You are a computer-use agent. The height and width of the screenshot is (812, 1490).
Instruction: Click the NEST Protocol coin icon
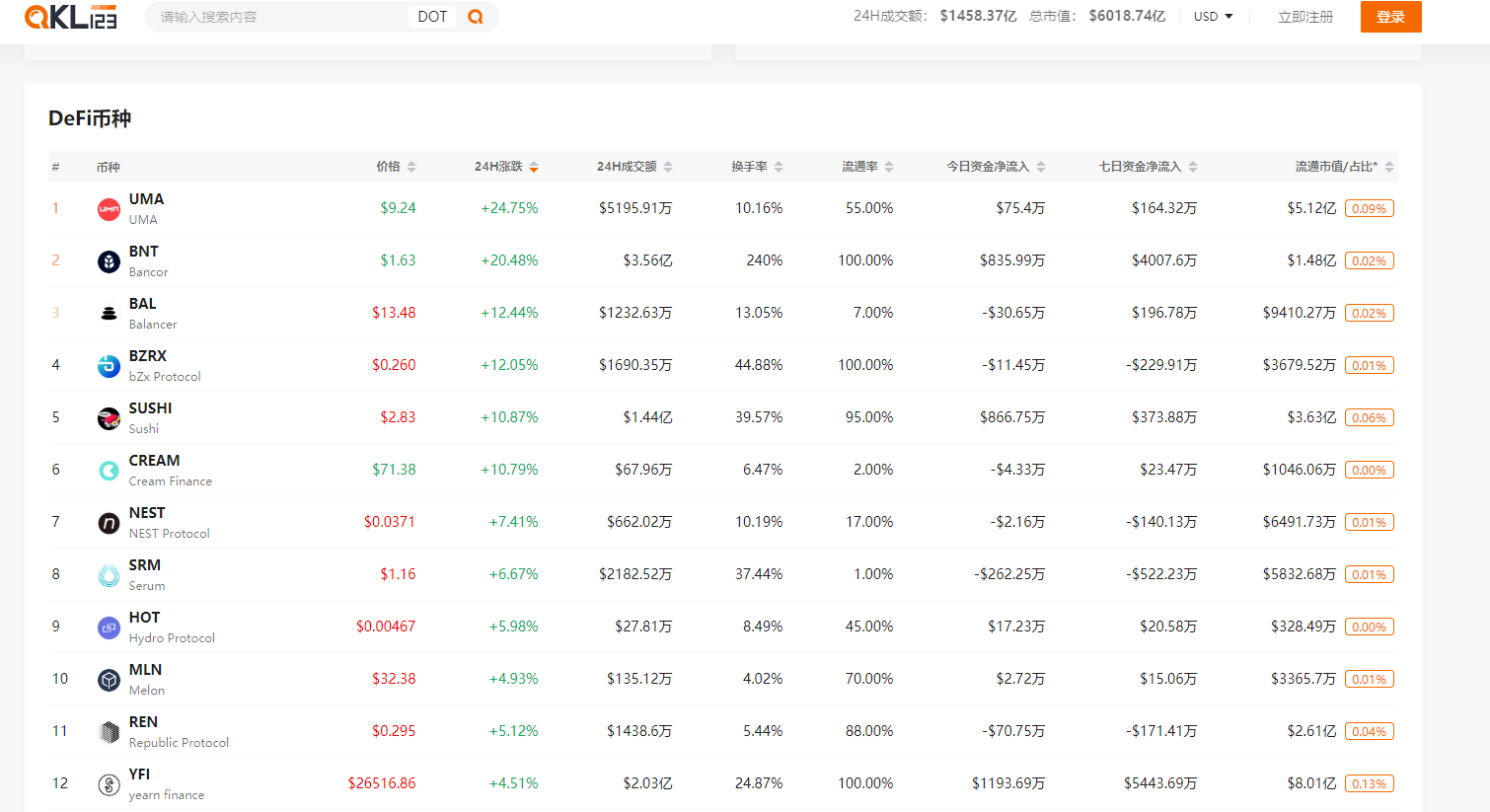point(109,522)
